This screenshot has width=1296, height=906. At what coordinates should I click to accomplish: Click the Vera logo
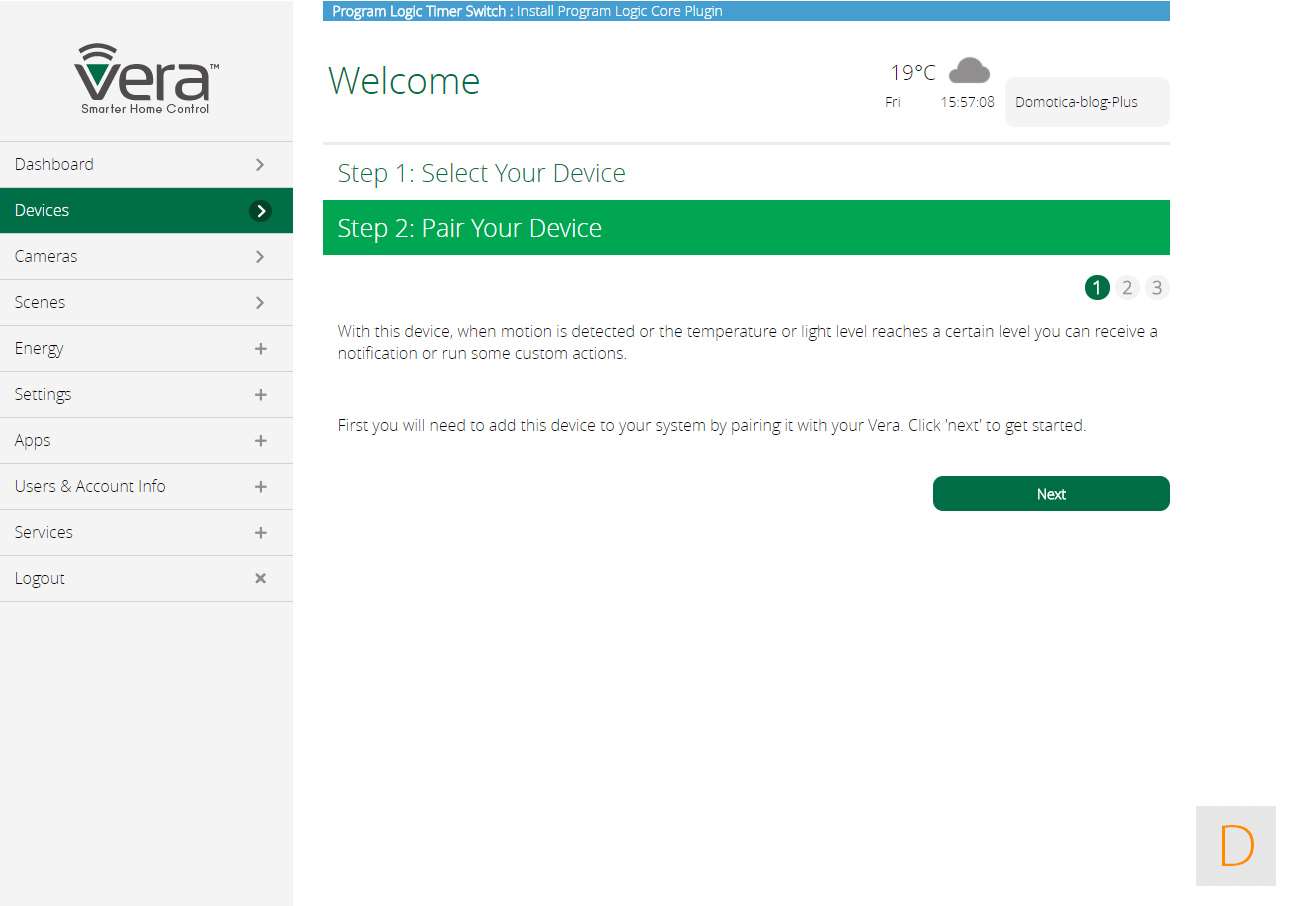click(146, 79)
